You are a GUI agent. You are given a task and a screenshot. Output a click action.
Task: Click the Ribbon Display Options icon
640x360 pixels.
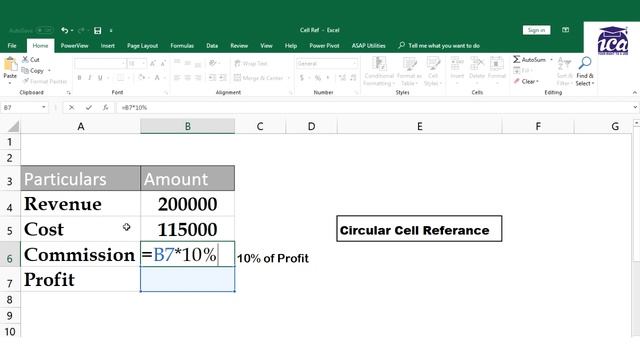tap(565, 30)
